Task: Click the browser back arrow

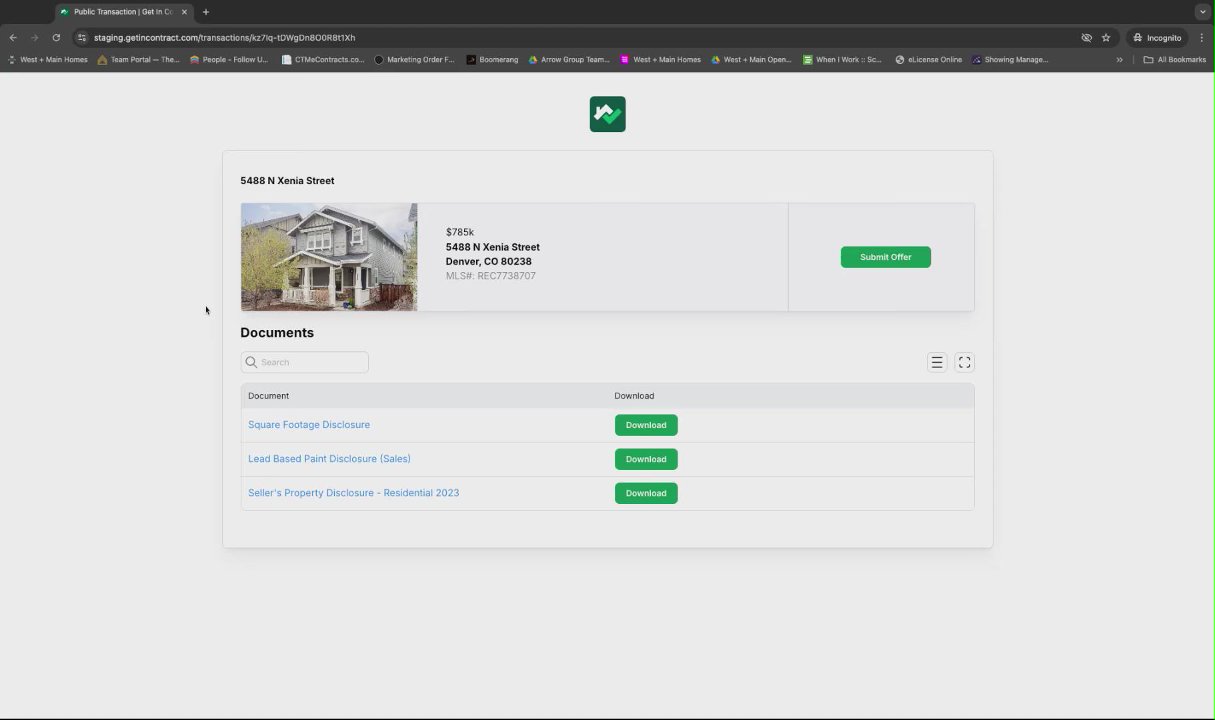Action: click(x=13, y=38)
